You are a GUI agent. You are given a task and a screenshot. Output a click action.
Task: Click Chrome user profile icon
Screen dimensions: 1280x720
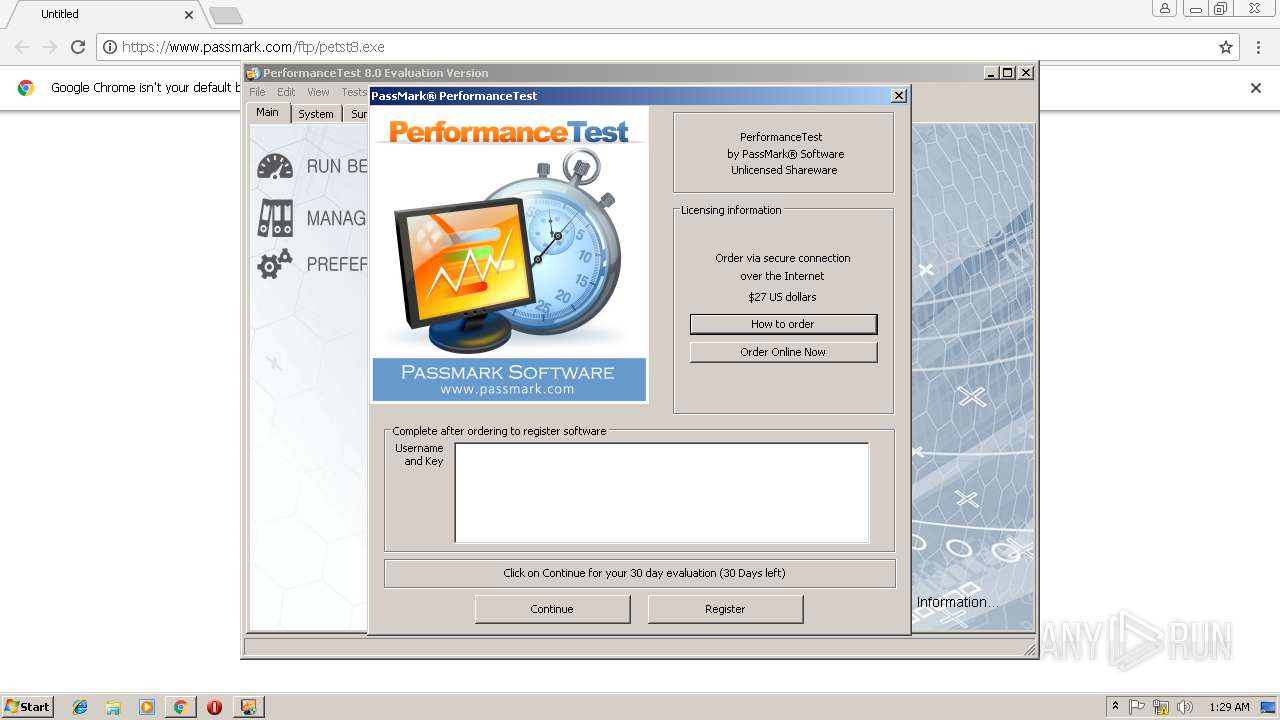click(1165, 8)
